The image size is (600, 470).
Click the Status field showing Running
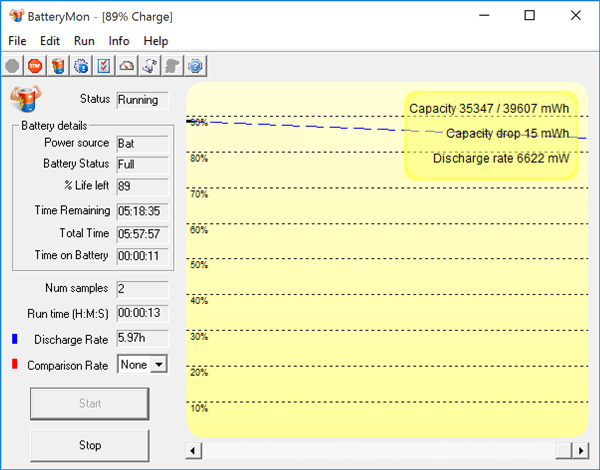[x=142, y=100]
